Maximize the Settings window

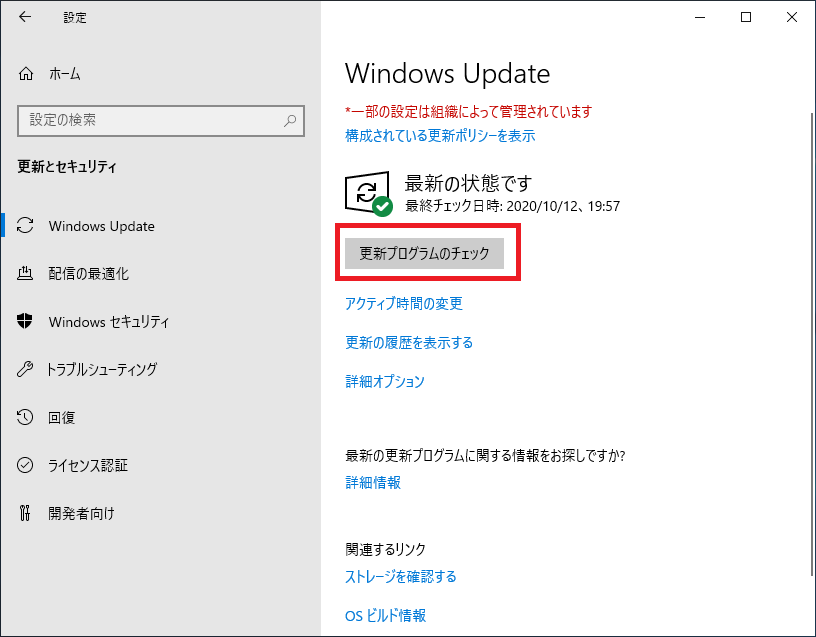point(746,17)
